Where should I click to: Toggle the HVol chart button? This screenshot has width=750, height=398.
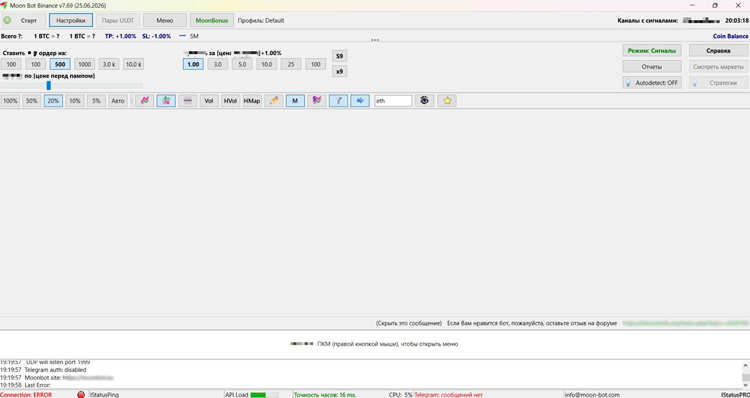pyautogui.click(x=231, y=101)
